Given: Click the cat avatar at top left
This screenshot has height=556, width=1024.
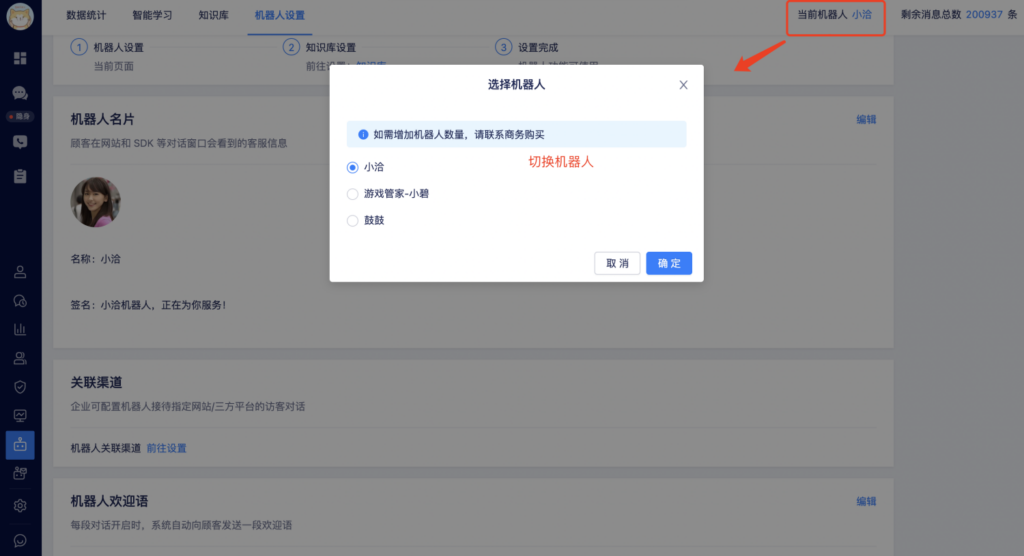Looking at the screenshot, I should (20, 16).
